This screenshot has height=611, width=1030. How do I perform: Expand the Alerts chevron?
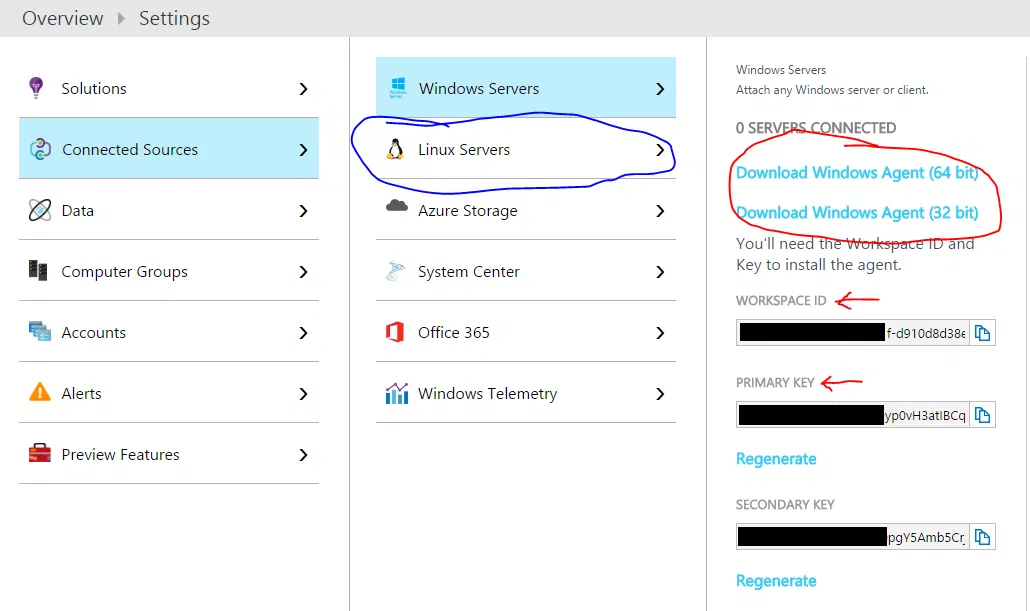pyautogui.click(x=303, y=394)
